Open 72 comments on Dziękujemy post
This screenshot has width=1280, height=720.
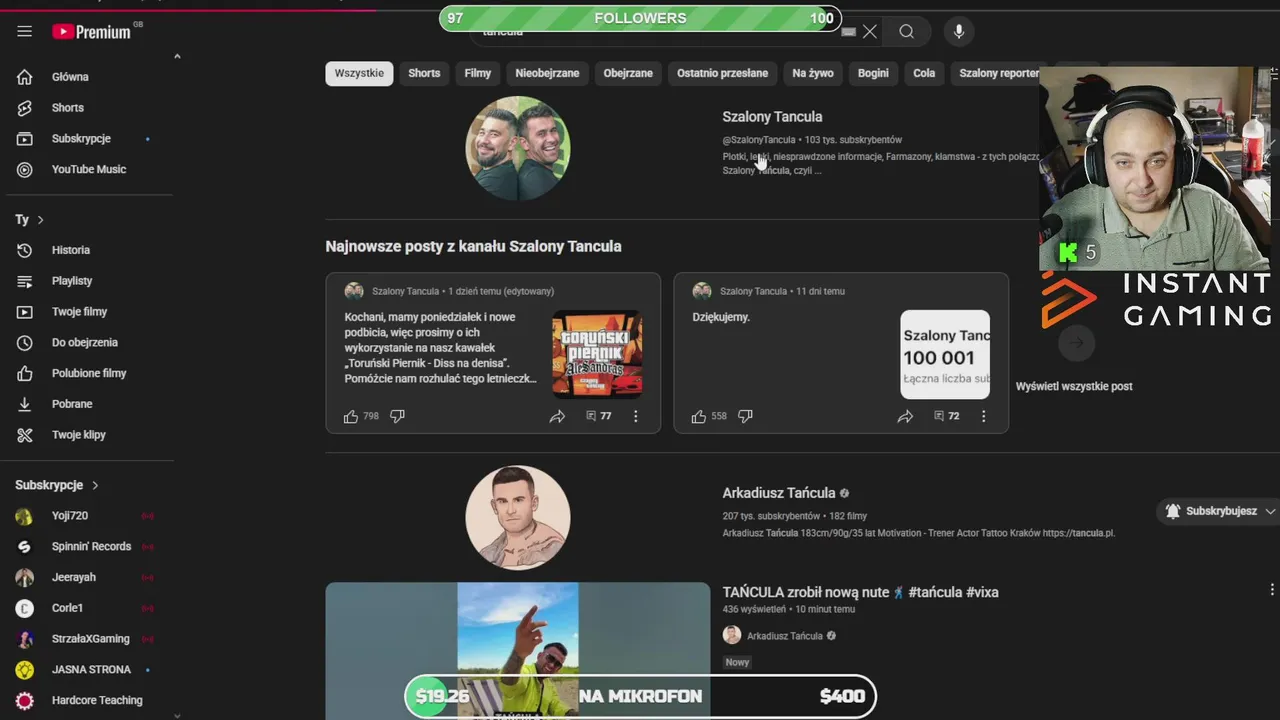click(947, 416)
